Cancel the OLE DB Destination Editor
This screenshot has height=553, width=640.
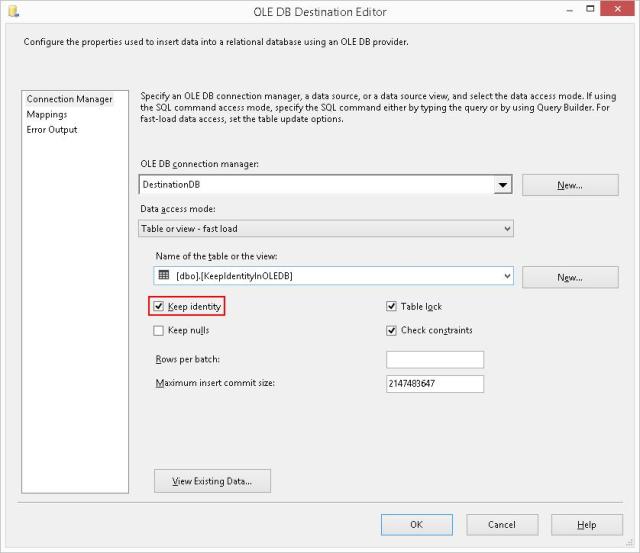pos(501,524)
